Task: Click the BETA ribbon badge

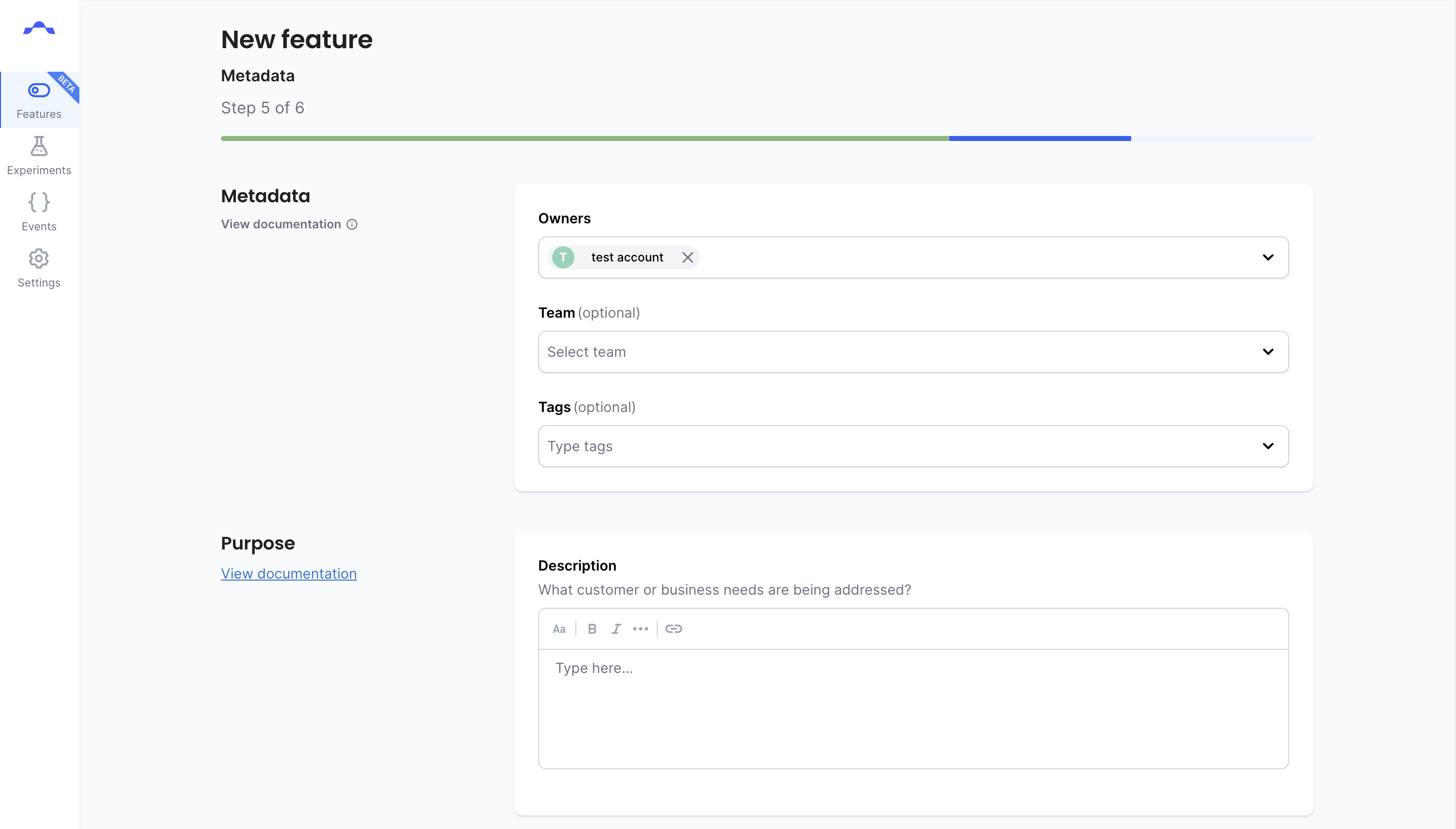Action: (x=67, y=84)
